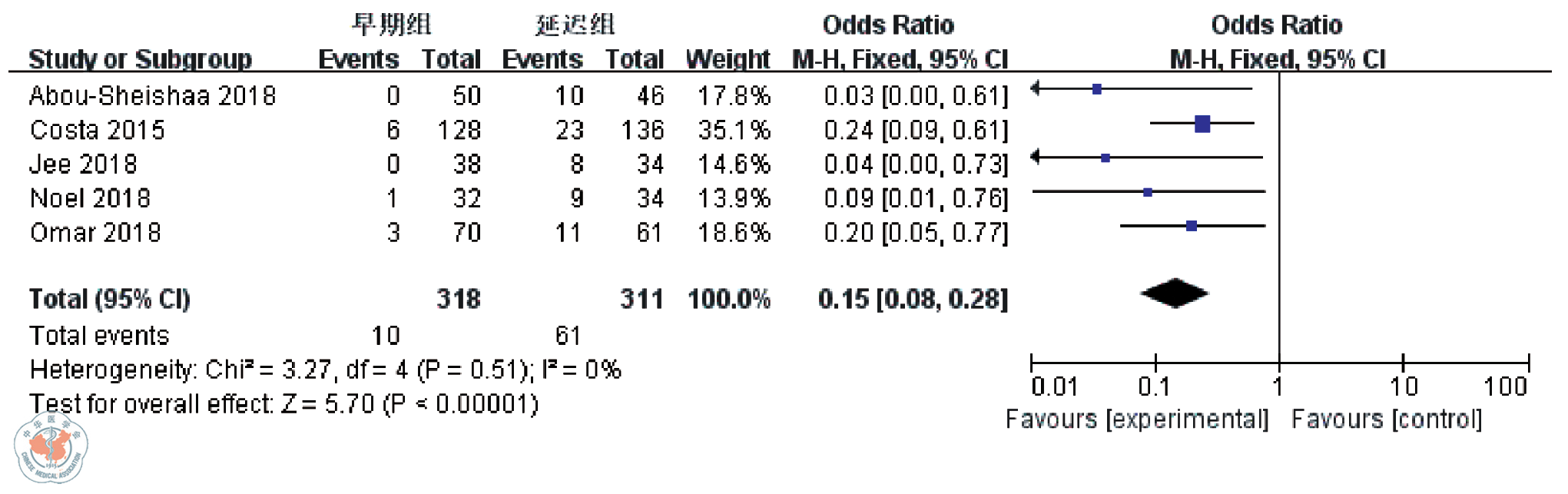
Task: Click the Weight column header
Action: [x=727, y=59]
